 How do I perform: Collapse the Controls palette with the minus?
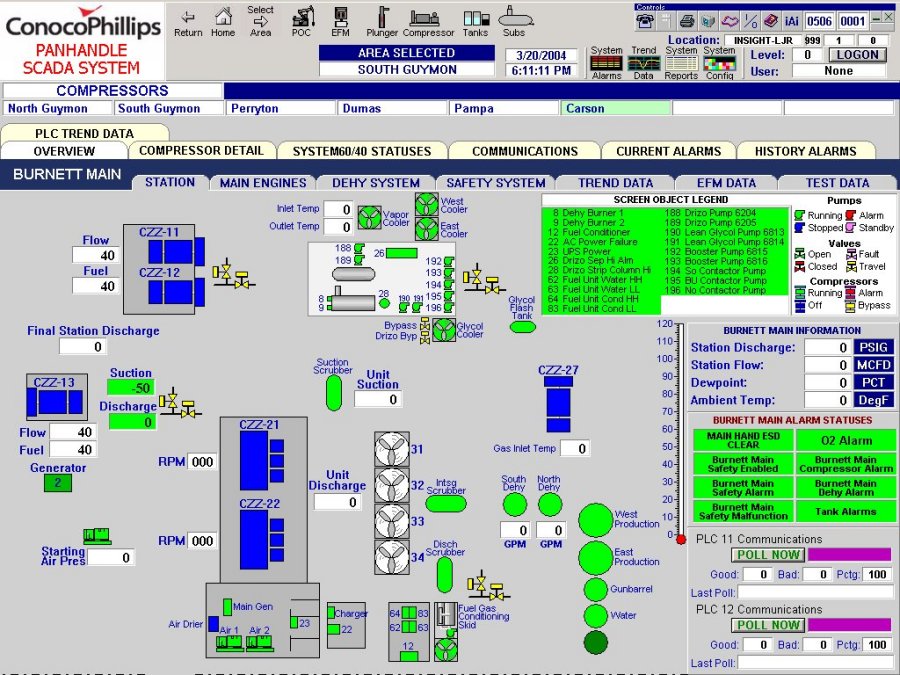(x=878, y=15)
